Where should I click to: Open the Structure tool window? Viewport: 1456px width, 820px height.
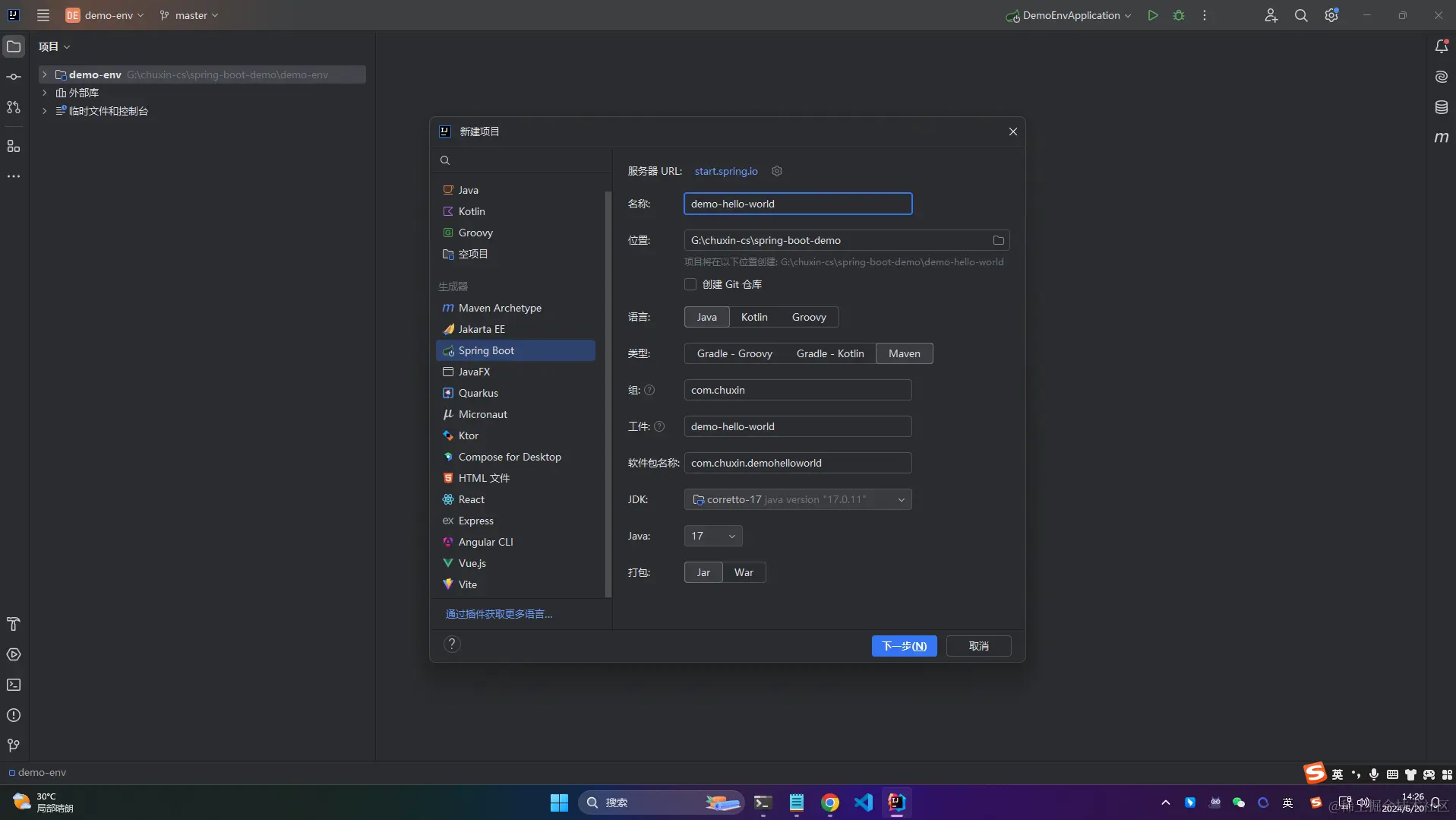[14, 146]
